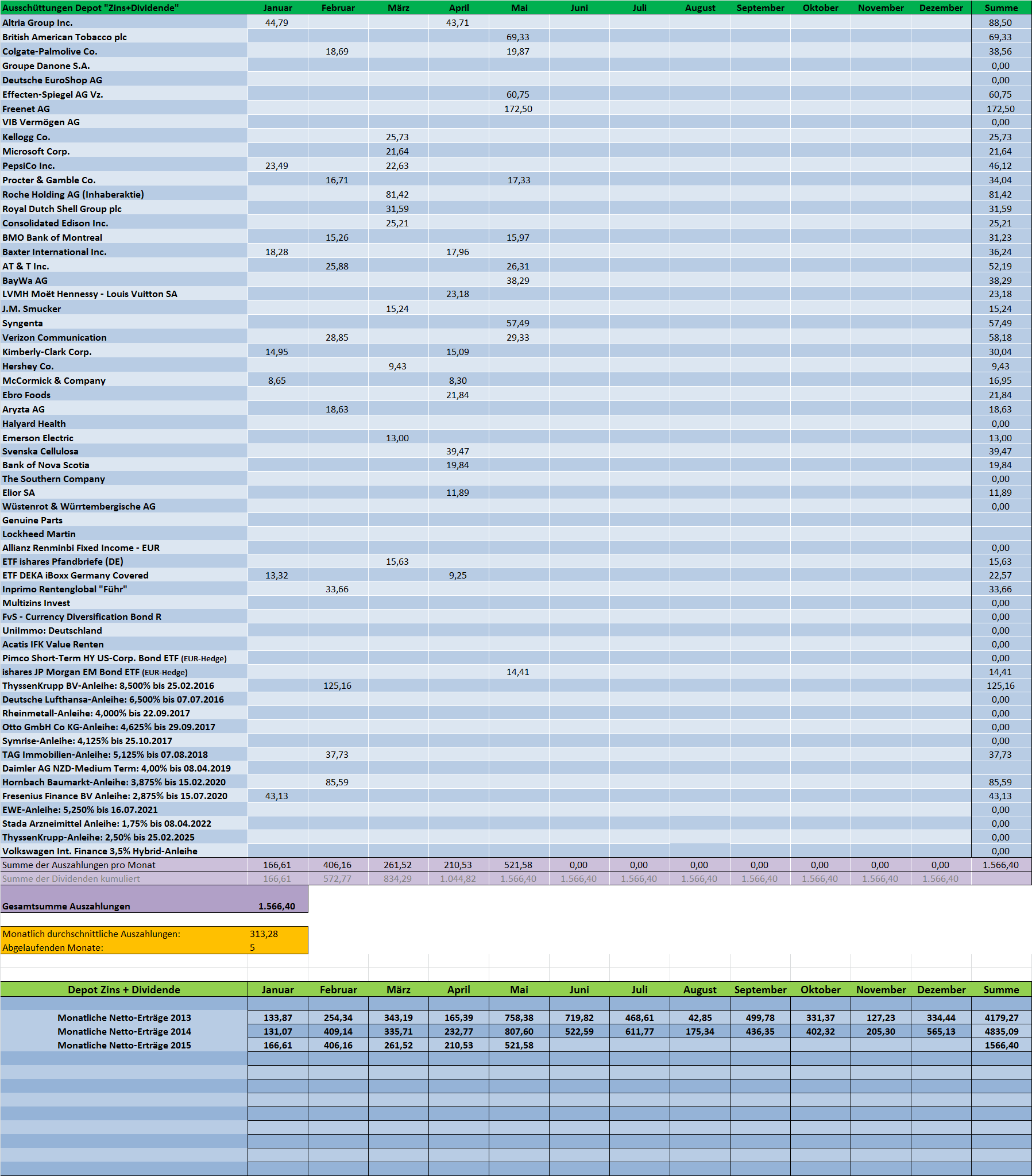The width and height of the screenshot is (1032, 1176).
Task: Click "Dezember" in the Depot Zins + Dividende header
Action: 942,990
